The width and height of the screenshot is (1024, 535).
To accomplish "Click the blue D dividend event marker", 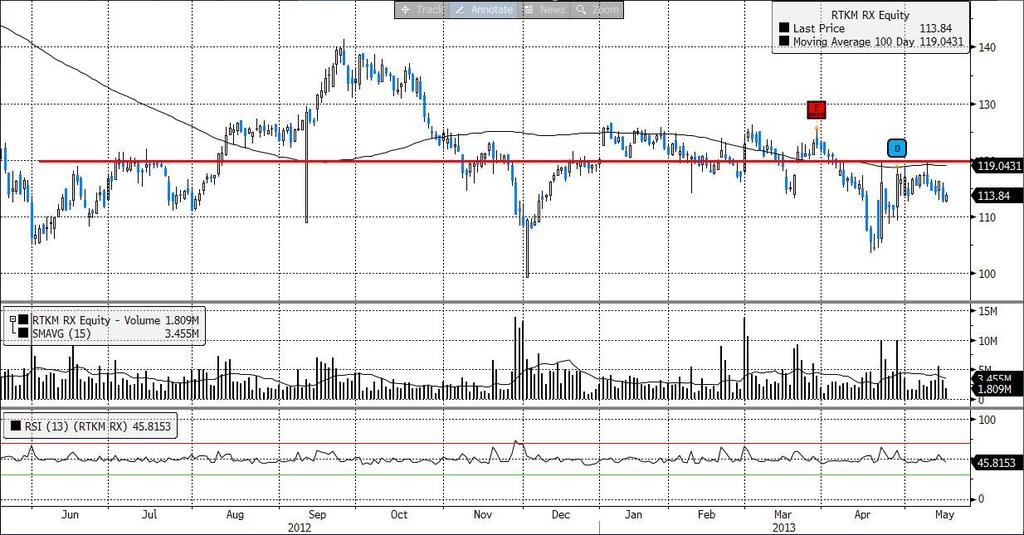I will coord(897,148).
